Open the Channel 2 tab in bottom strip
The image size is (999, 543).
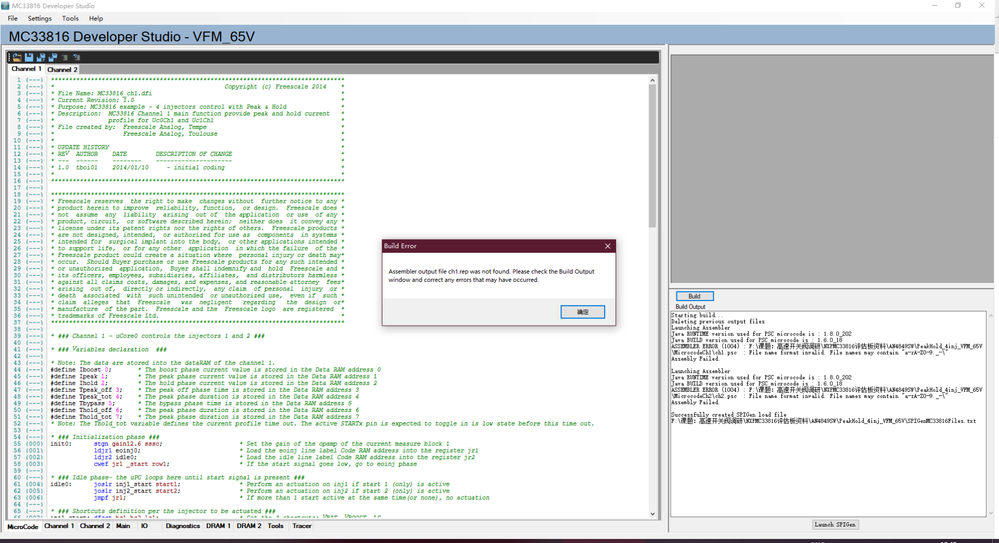(95, 526)
